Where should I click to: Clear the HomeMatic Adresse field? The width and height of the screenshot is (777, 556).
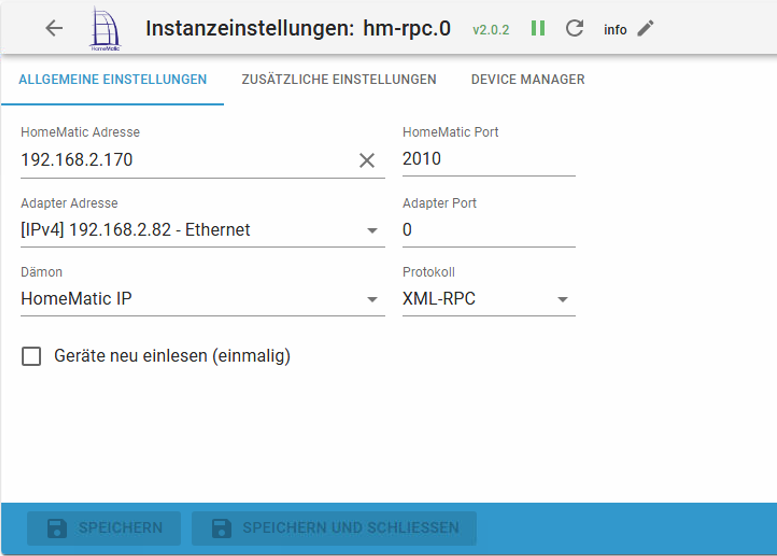coord(367,160)
